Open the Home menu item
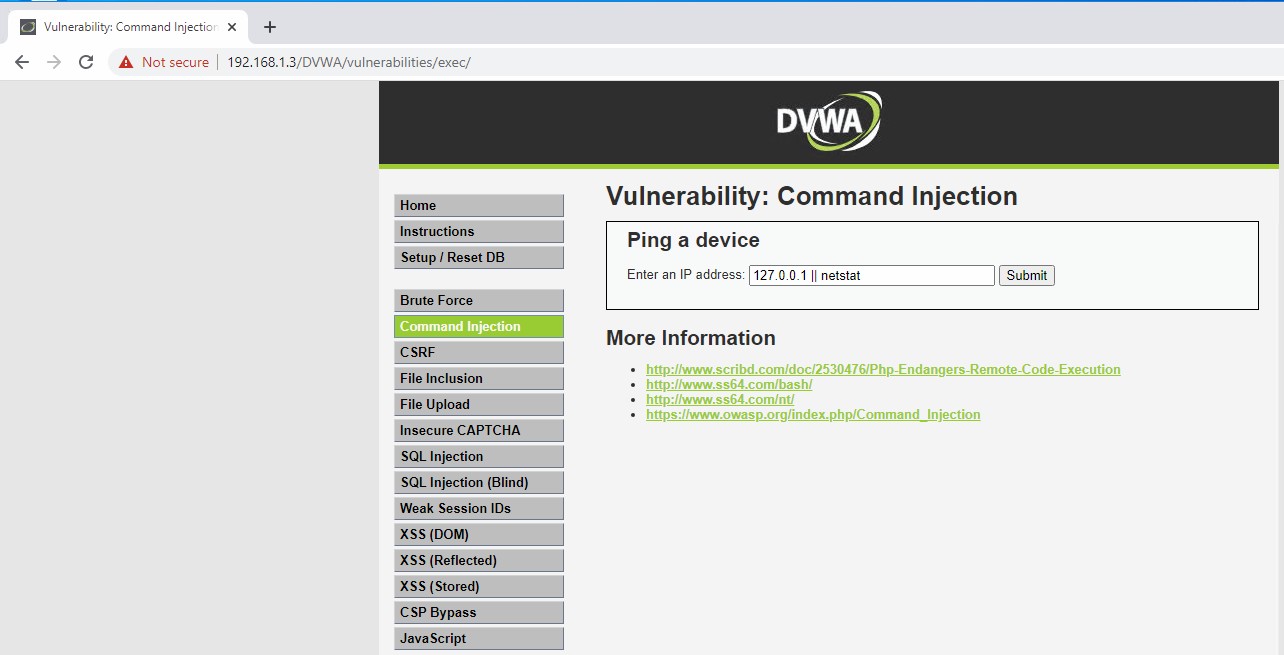The width and height of the screenshot is (1284, 655). tap(479, 205)
